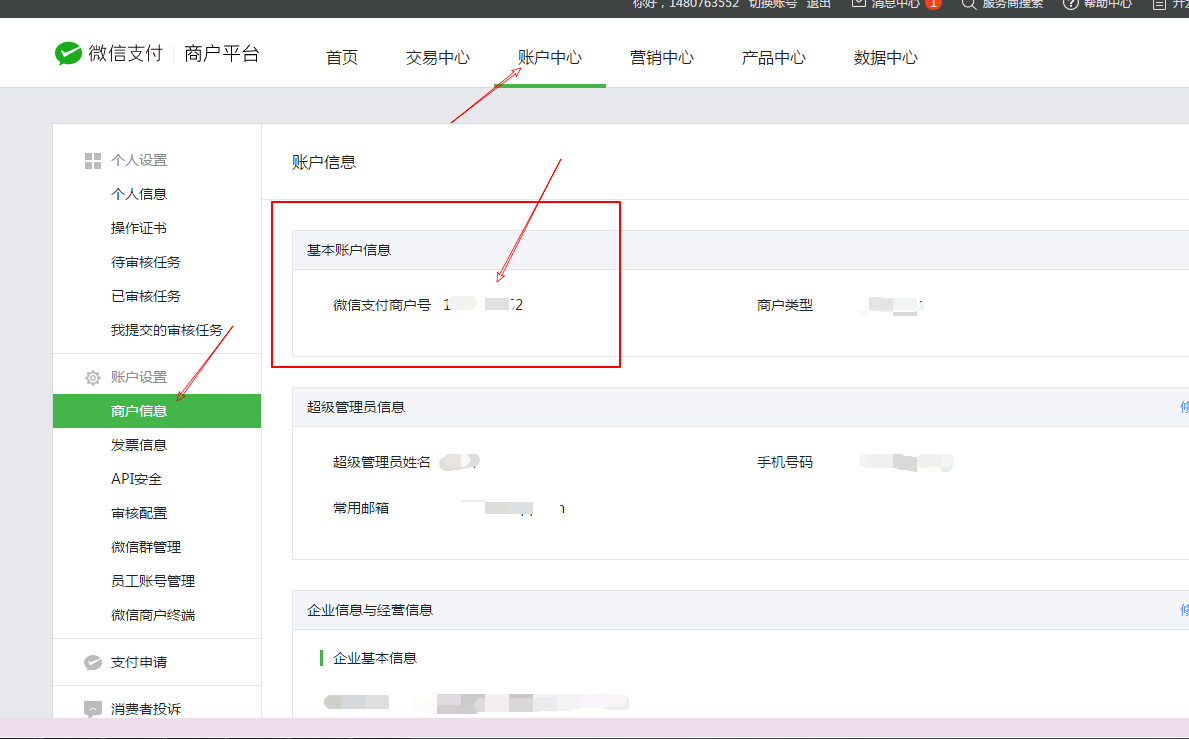This screenshot has width=1189, height=739.
Task: Click the 支付申请 chat bubble icon
Action: pos(93,662)
